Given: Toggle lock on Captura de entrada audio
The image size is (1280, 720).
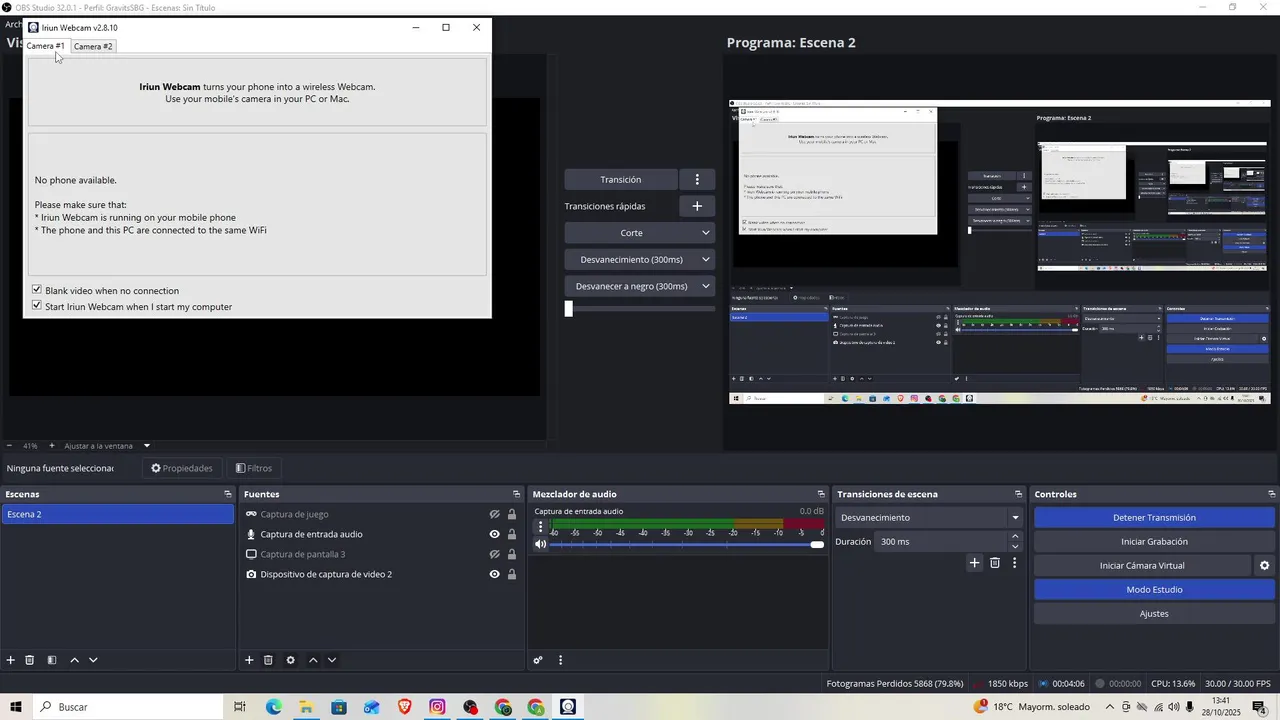Looking at the screenshot, I should click(512, 535).
